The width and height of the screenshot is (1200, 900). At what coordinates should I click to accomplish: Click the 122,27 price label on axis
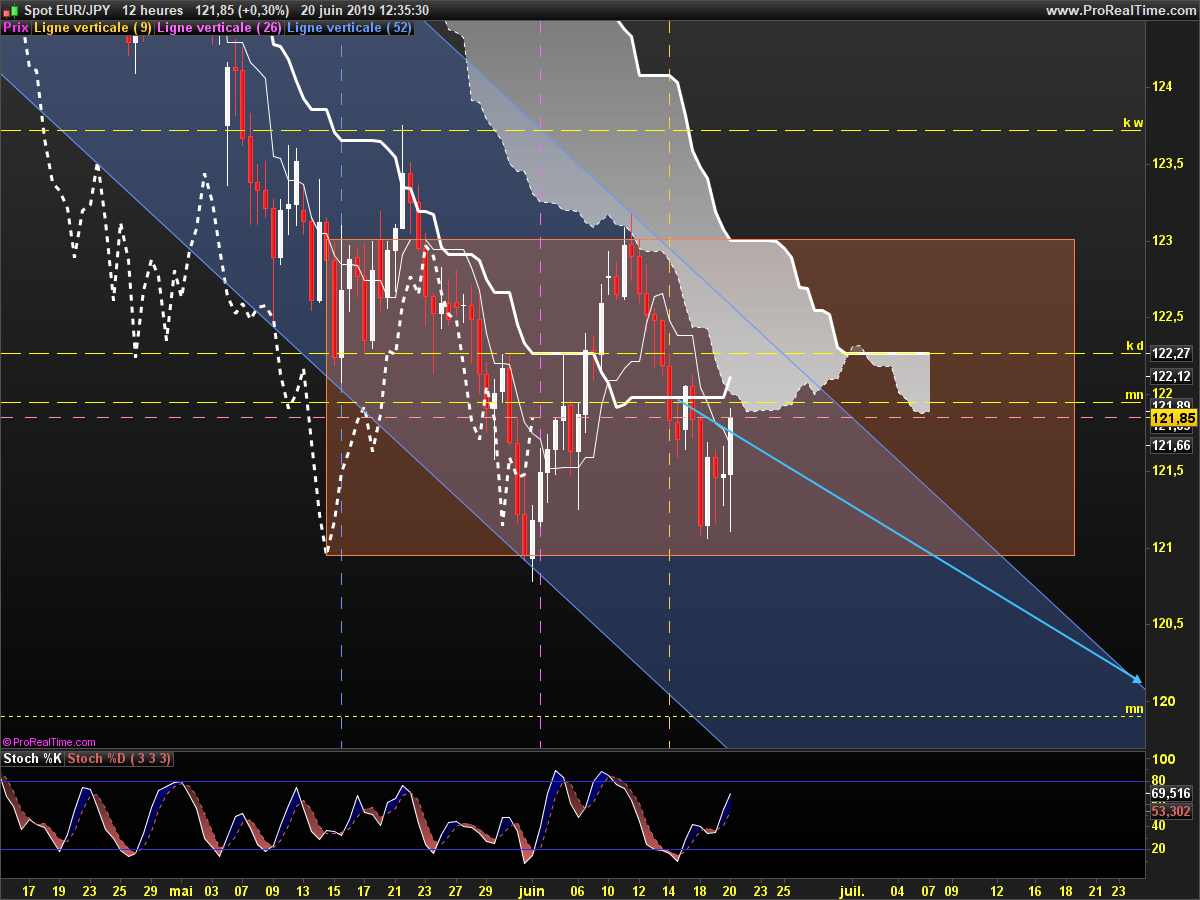[1170, 354]
